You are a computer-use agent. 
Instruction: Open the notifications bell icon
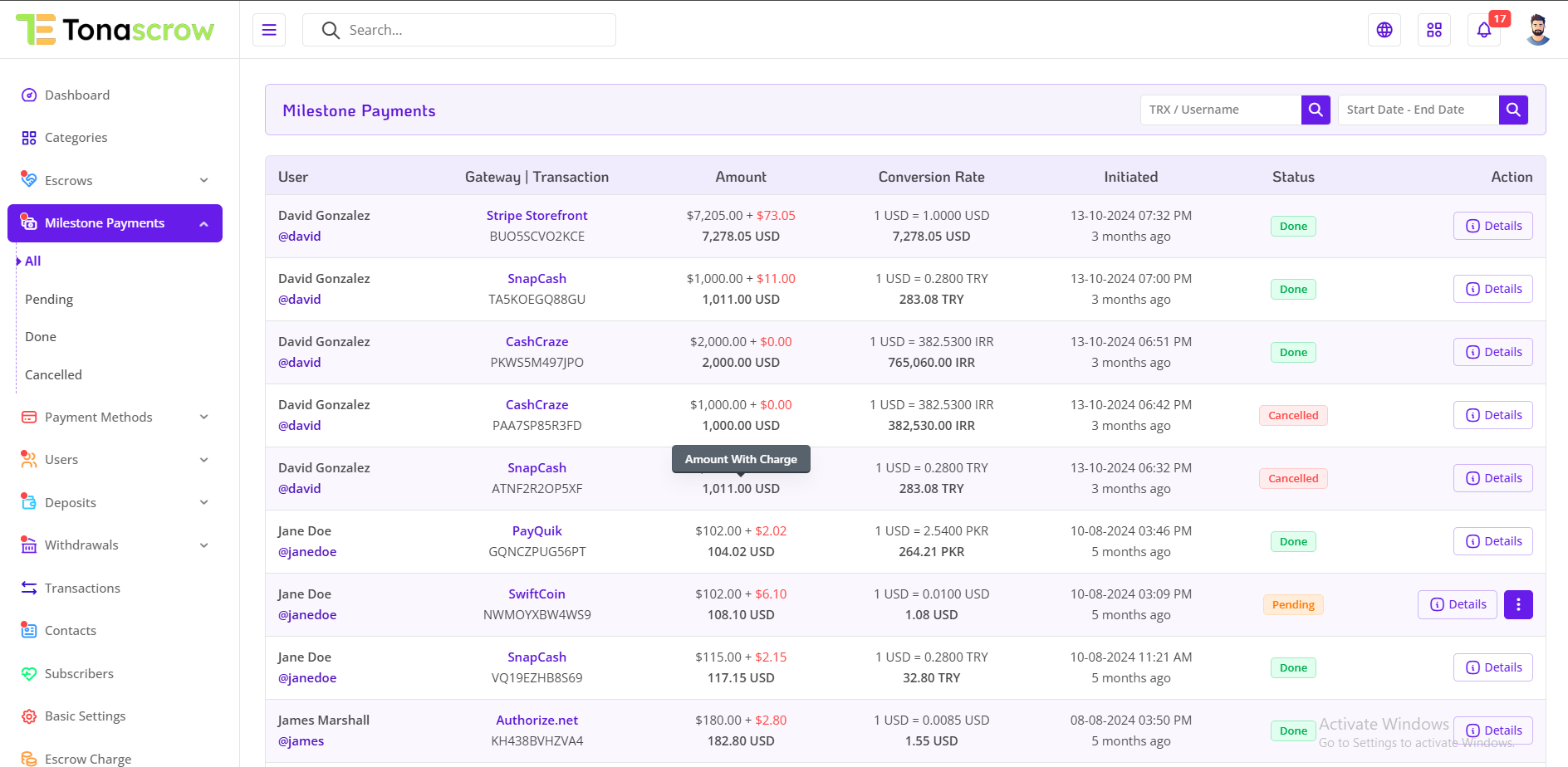[x=1483, y=30]
